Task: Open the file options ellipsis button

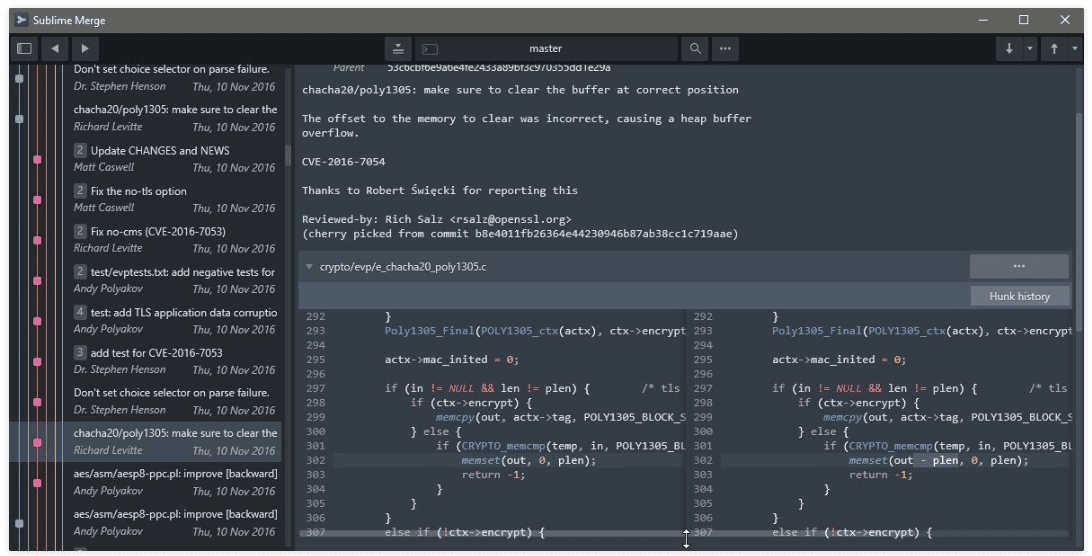Action: pos(1019,266)
